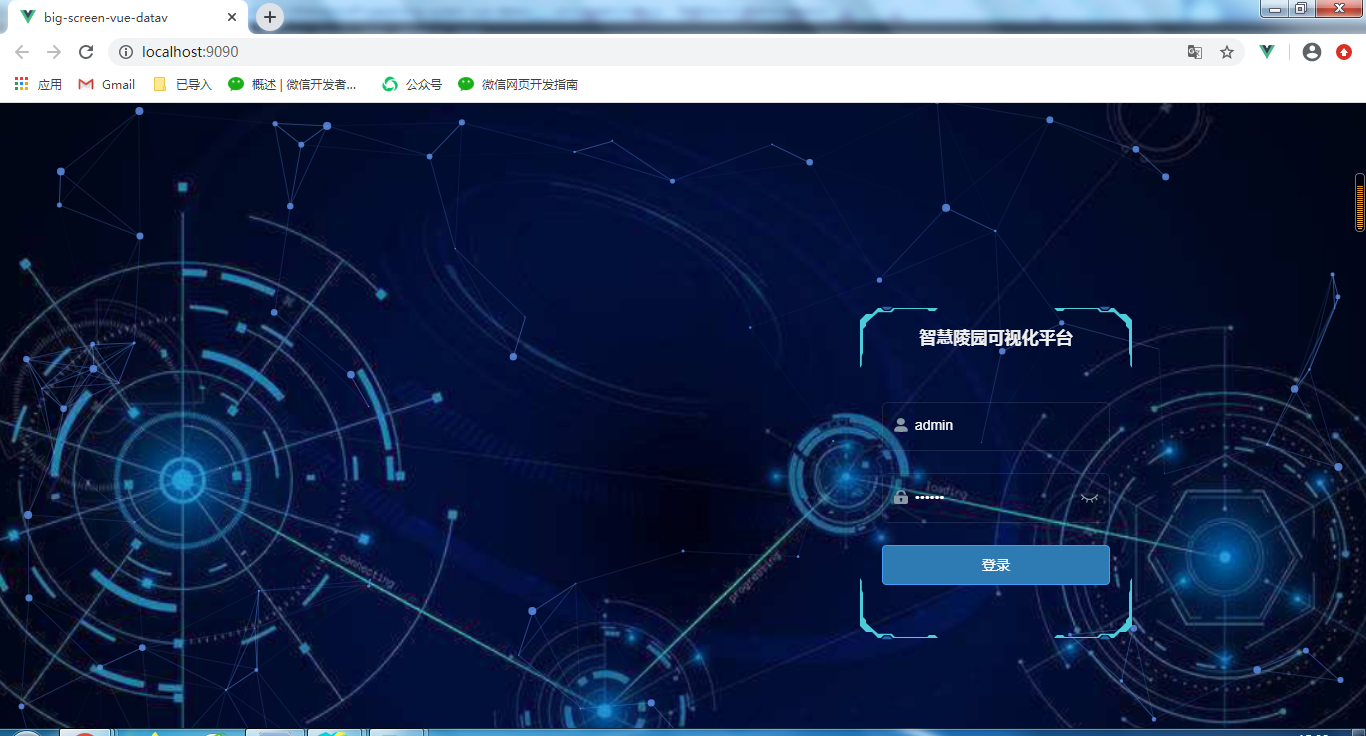Focus the admin username field
1366x736 pixels.
(x=995, y=425)
